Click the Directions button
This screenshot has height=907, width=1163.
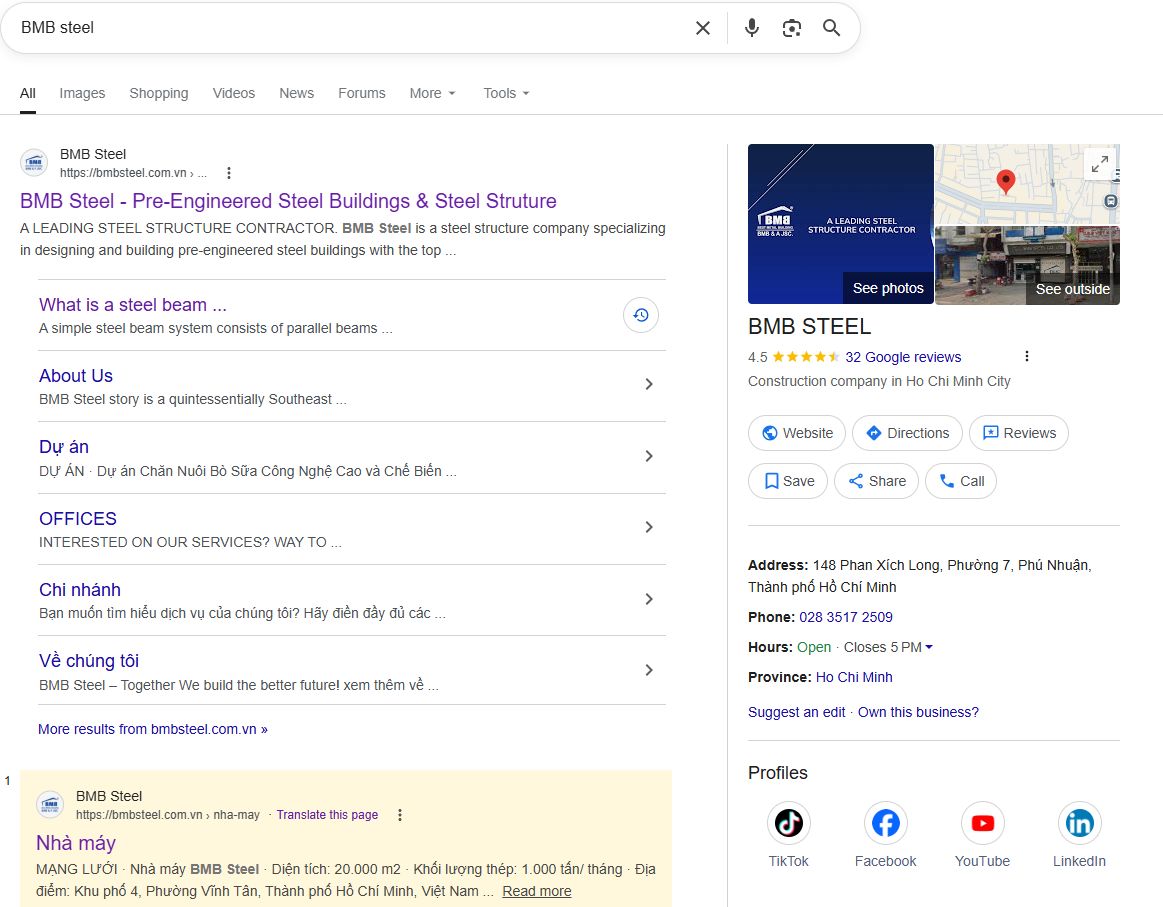[906, 433]
